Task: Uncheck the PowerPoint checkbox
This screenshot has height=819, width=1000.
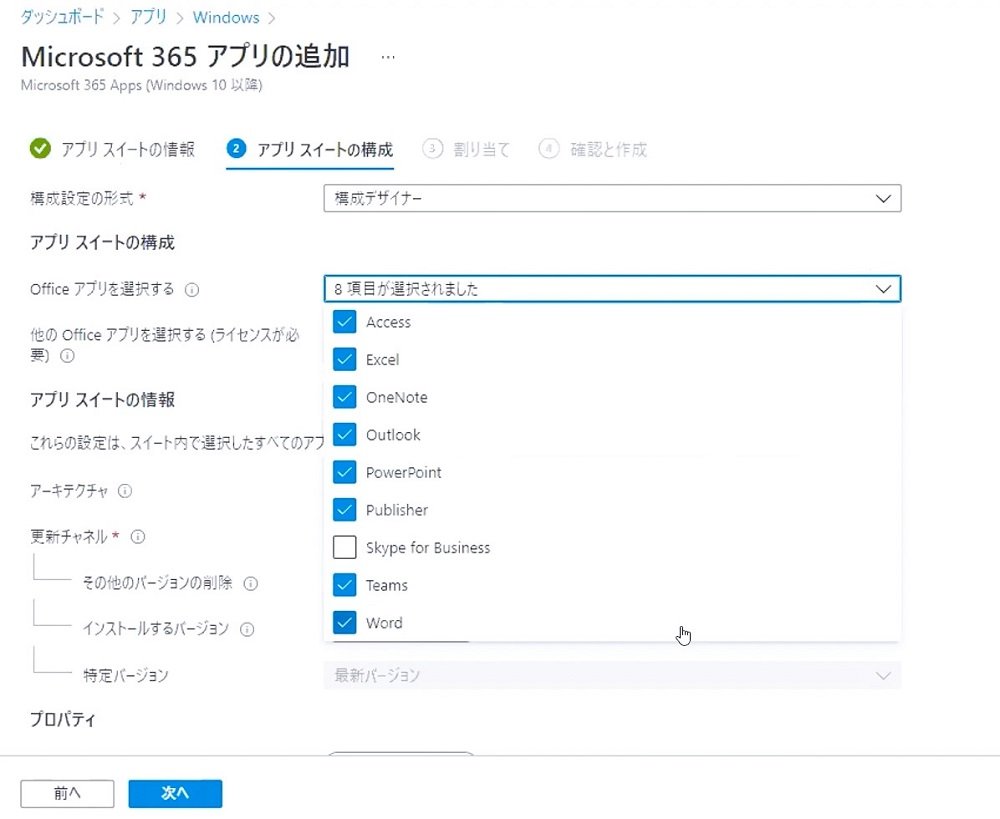Action: (x=344, y=473)
